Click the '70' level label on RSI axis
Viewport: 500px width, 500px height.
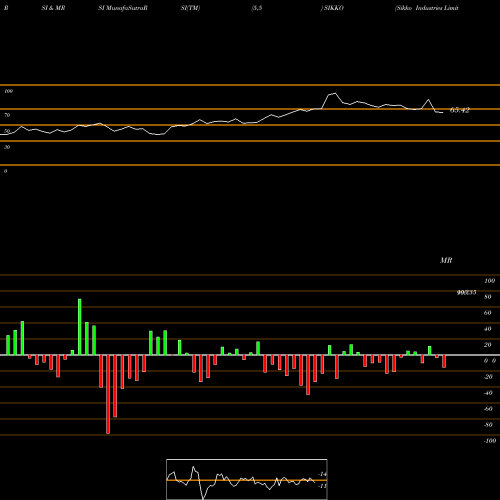click(x=7, y=115)
